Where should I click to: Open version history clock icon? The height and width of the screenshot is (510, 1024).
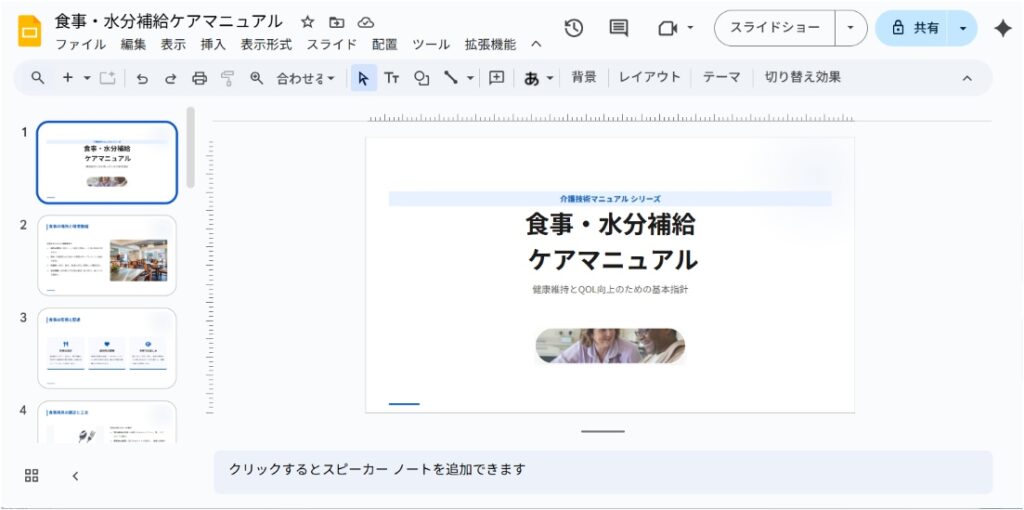[574, 28]
